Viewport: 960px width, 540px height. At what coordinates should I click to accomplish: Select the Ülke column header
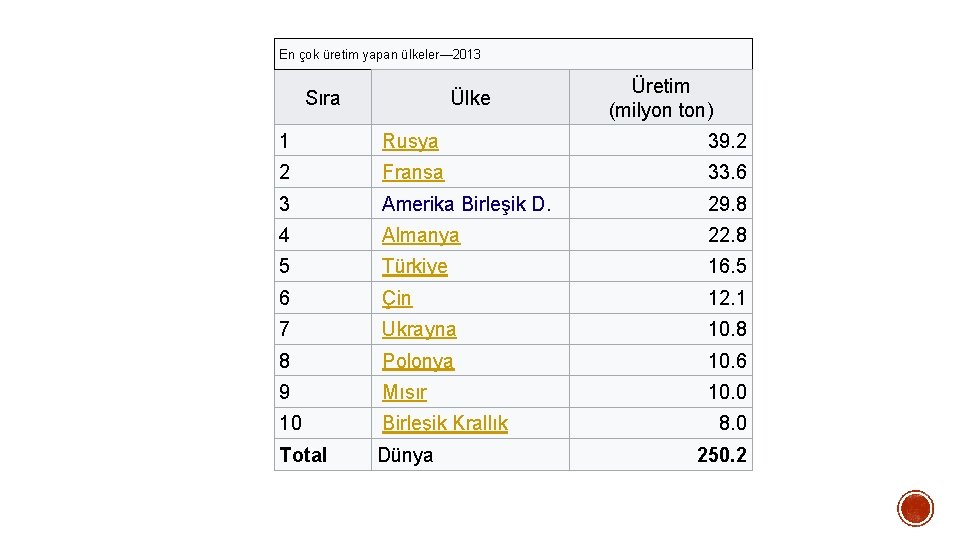coord(470,98)
